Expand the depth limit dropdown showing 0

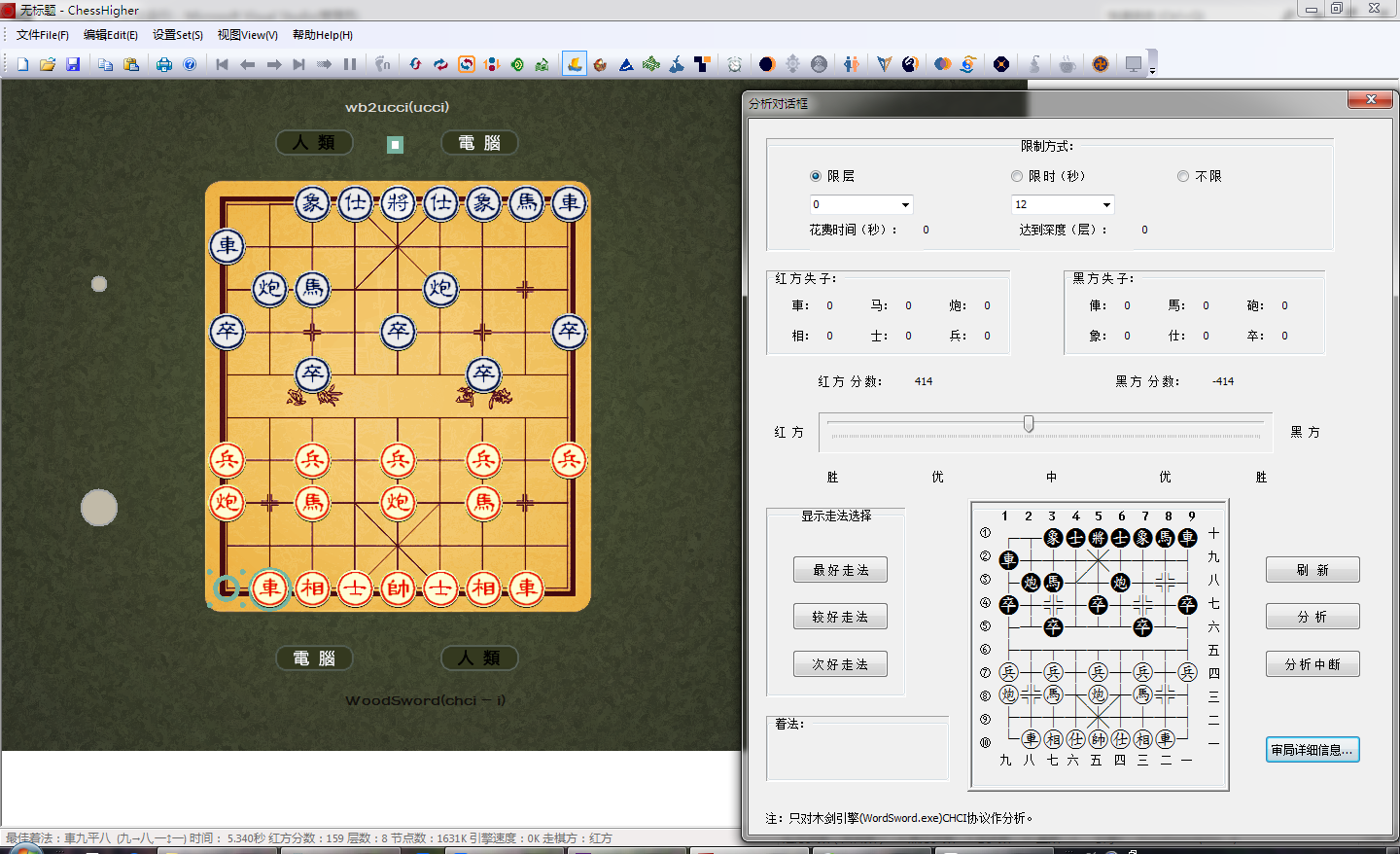[905, 205]
